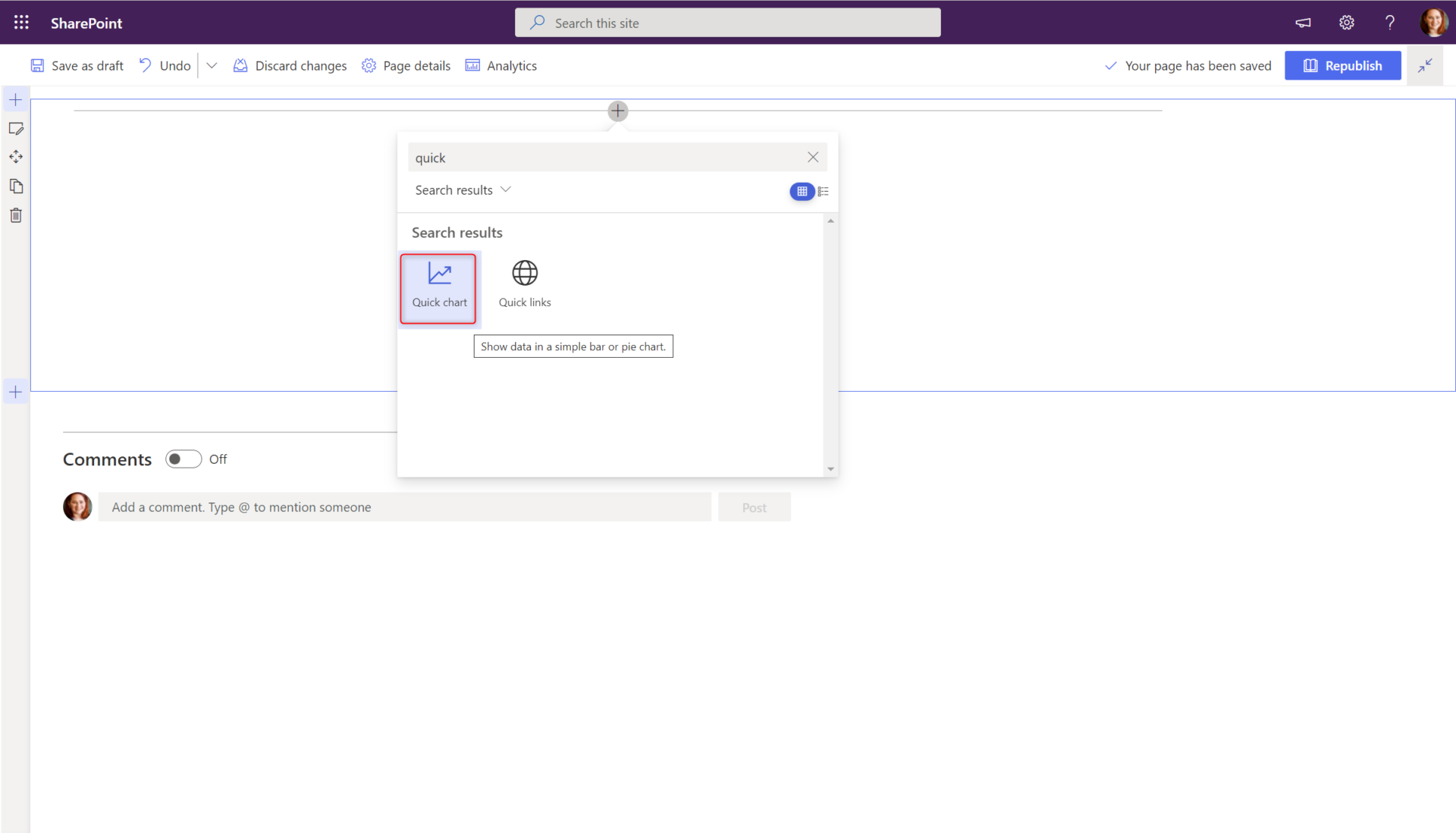Duplicate the section with copy icon
1456x833 pixels.
(x=16, y=186)
